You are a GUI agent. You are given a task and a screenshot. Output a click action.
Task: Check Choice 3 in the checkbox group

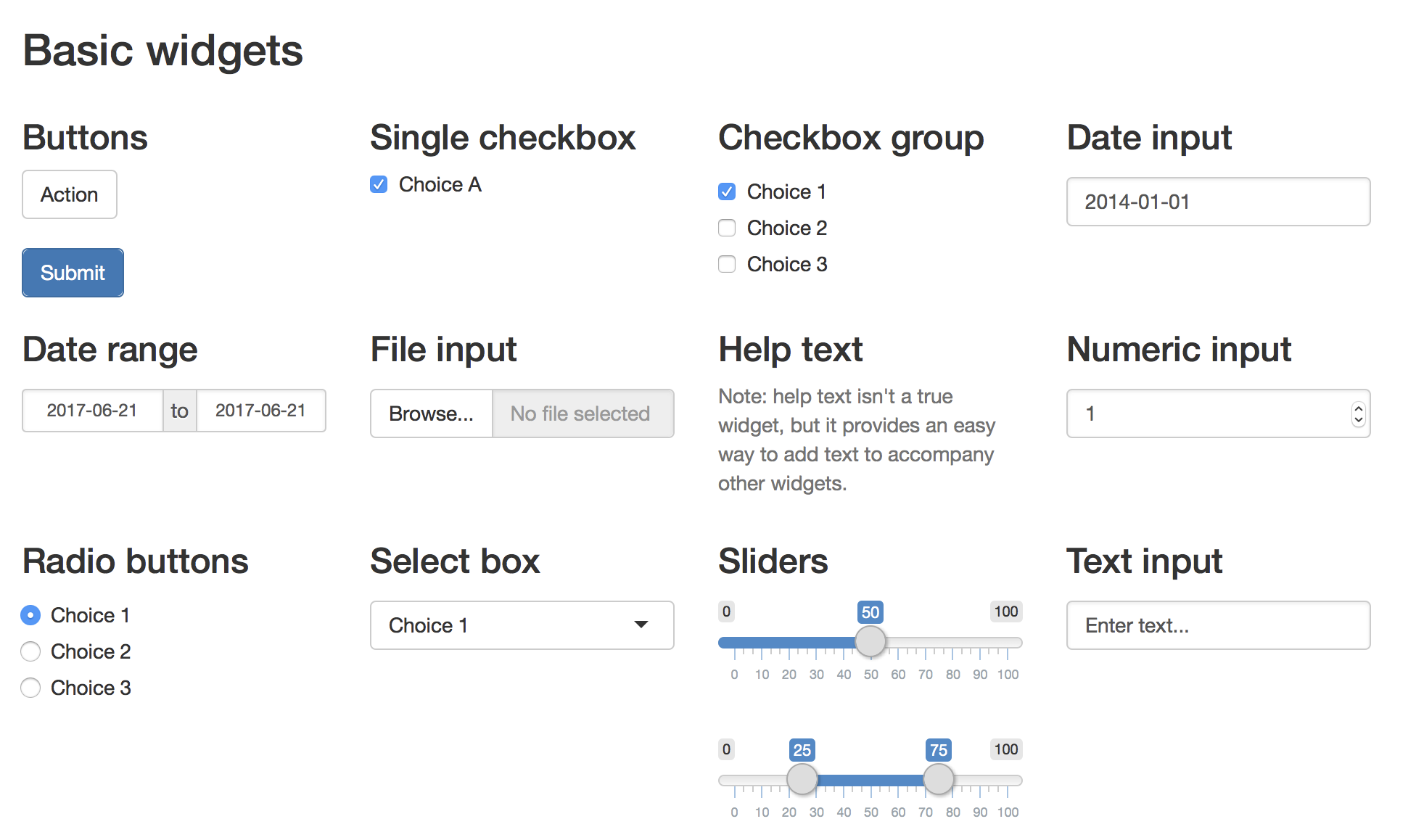pos(726,264)
